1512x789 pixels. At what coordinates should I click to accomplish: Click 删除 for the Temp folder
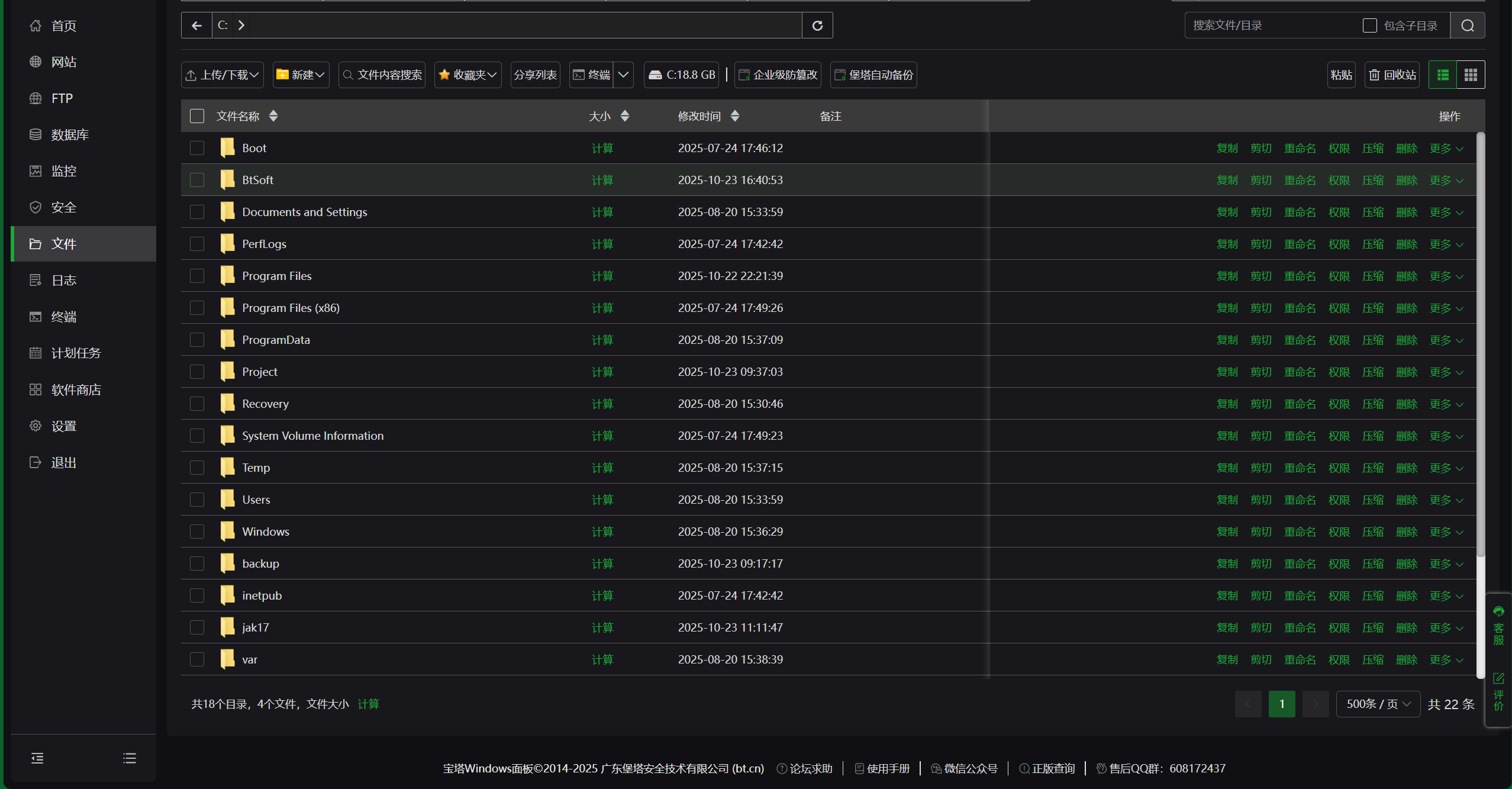[x=1406, y=468]
